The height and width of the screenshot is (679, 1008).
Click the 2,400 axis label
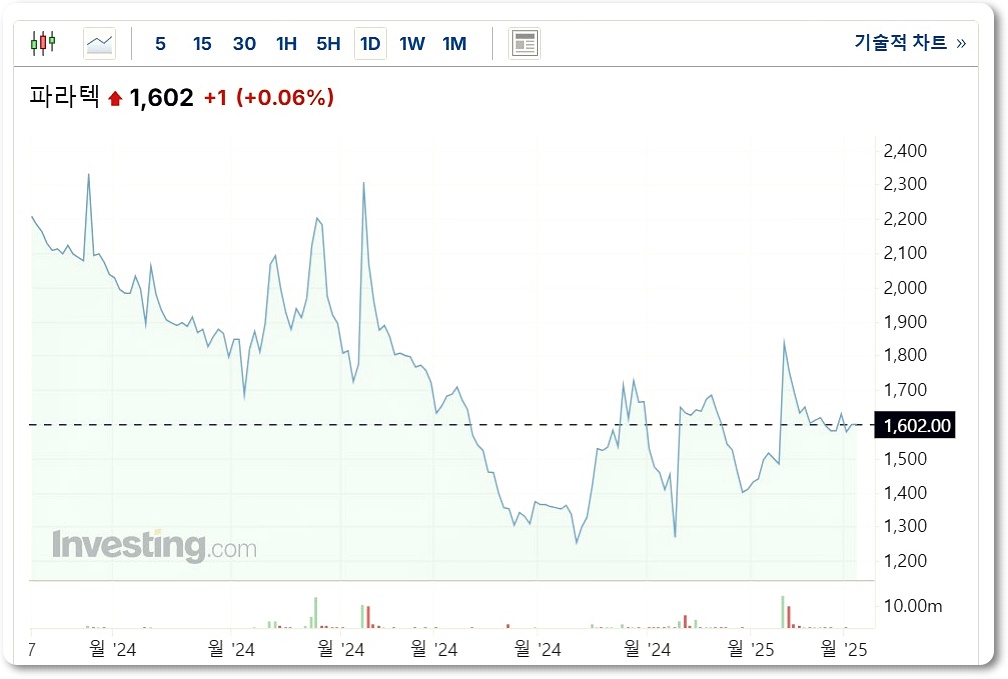click(905, 151)
